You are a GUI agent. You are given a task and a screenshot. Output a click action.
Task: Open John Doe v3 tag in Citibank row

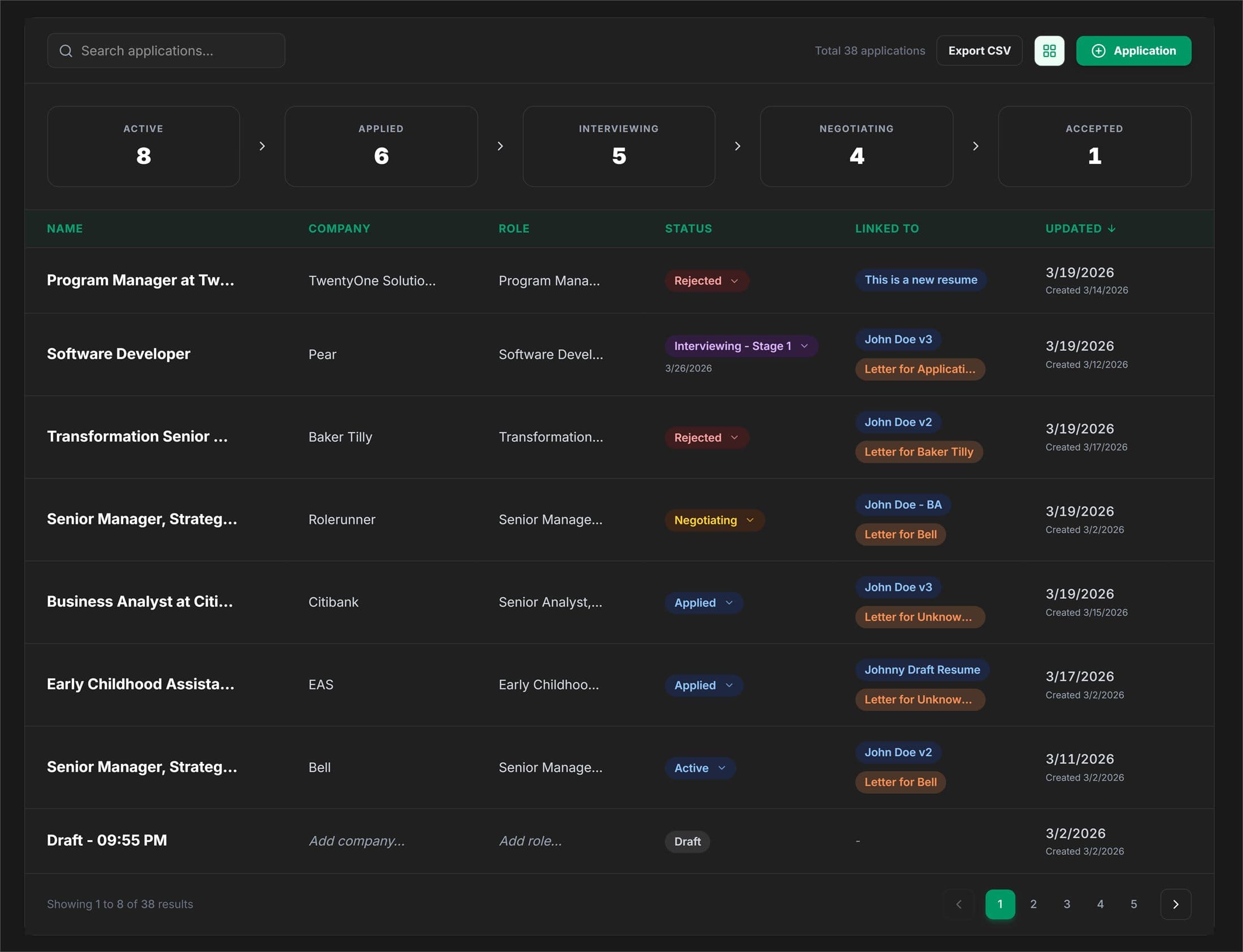(x=898, y=588)
